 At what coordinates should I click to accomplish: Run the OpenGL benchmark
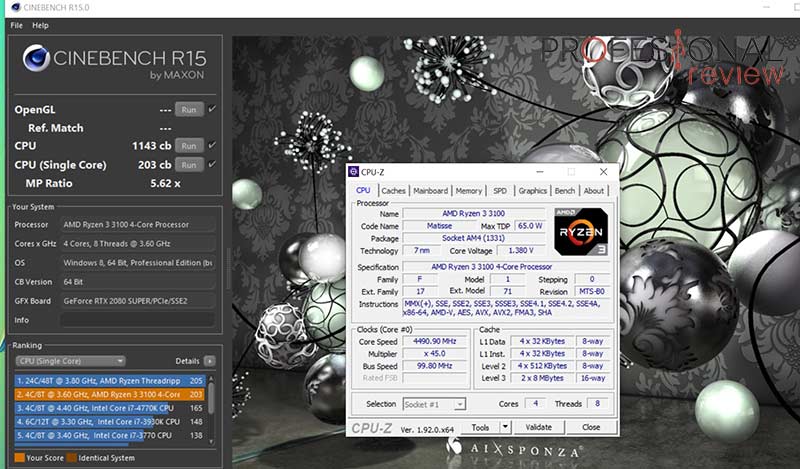(189, 110)
